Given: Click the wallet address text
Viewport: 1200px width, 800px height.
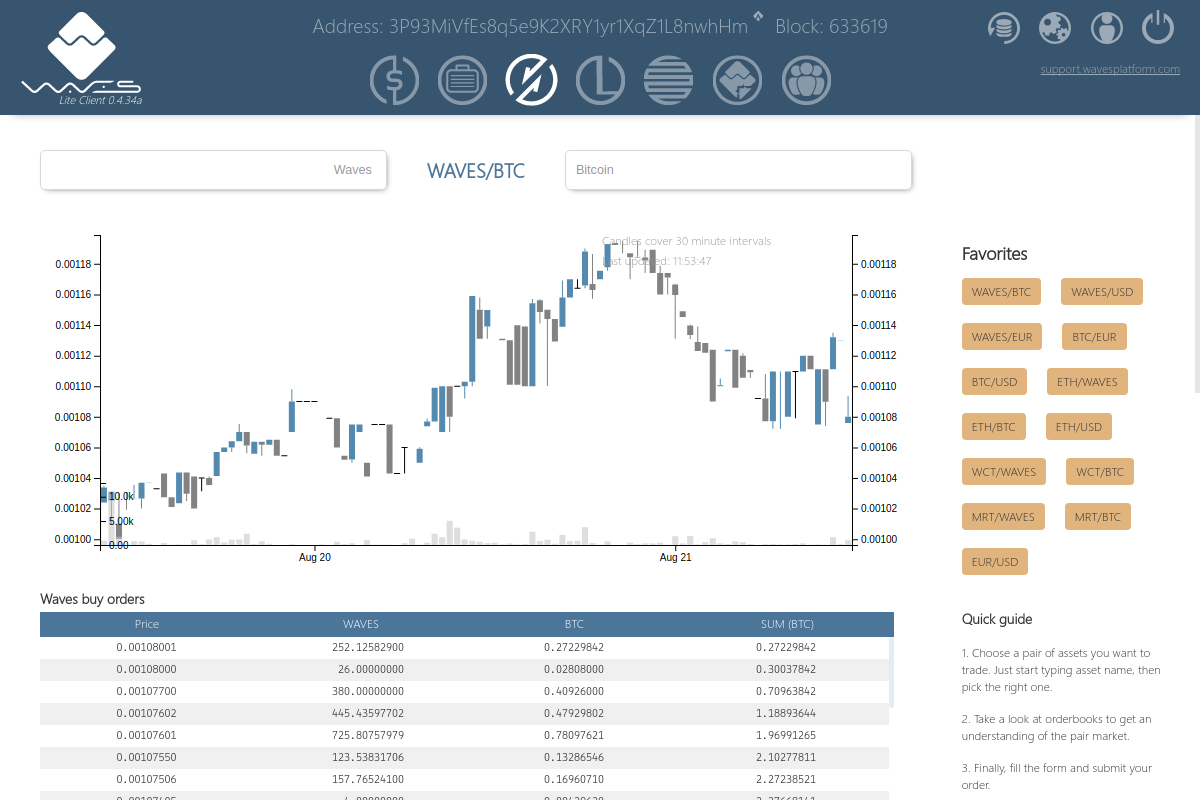Looking at the screenshot, I should coord(530,27).
